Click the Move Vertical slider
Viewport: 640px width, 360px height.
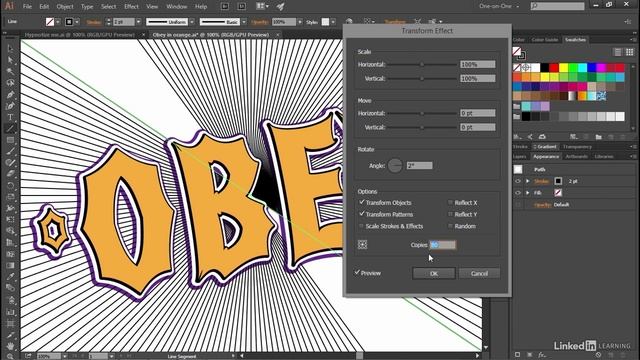pos(422,127)
